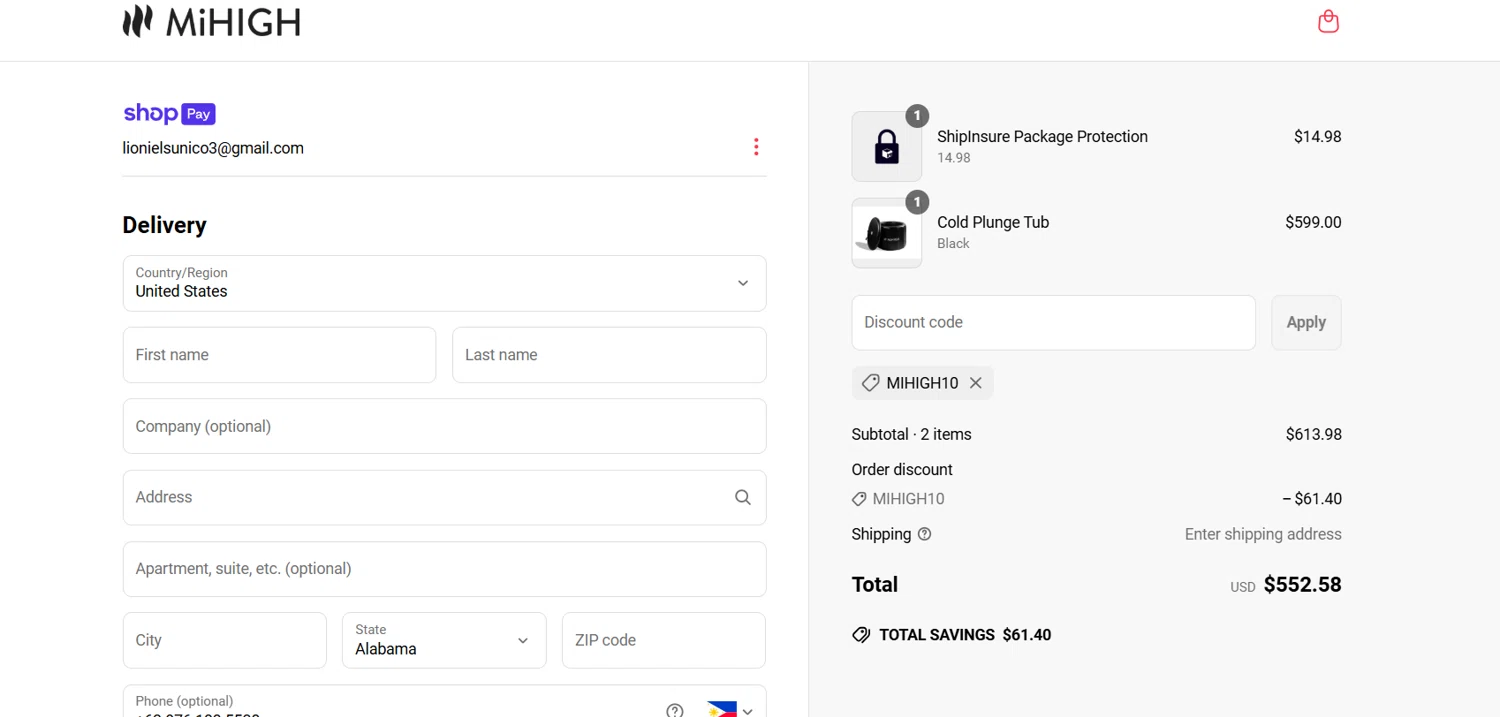Click the tag icon in MIHIGH10 chip
1500x717 pixels.
(870, 383)
